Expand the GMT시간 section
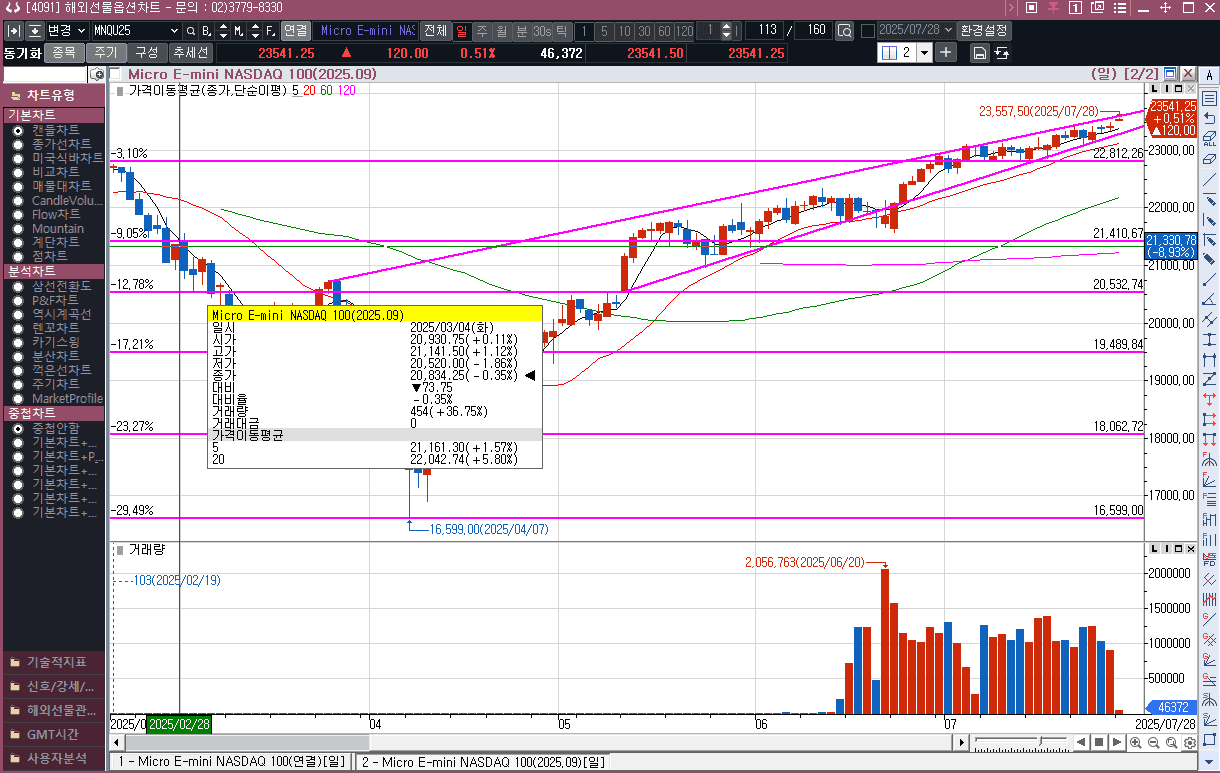 (53, 734)
